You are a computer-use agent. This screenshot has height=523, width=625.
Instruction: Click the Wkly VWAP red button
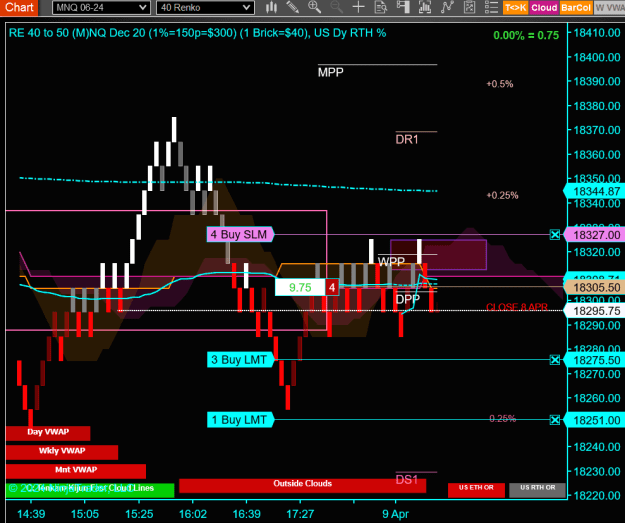[62, 452]
